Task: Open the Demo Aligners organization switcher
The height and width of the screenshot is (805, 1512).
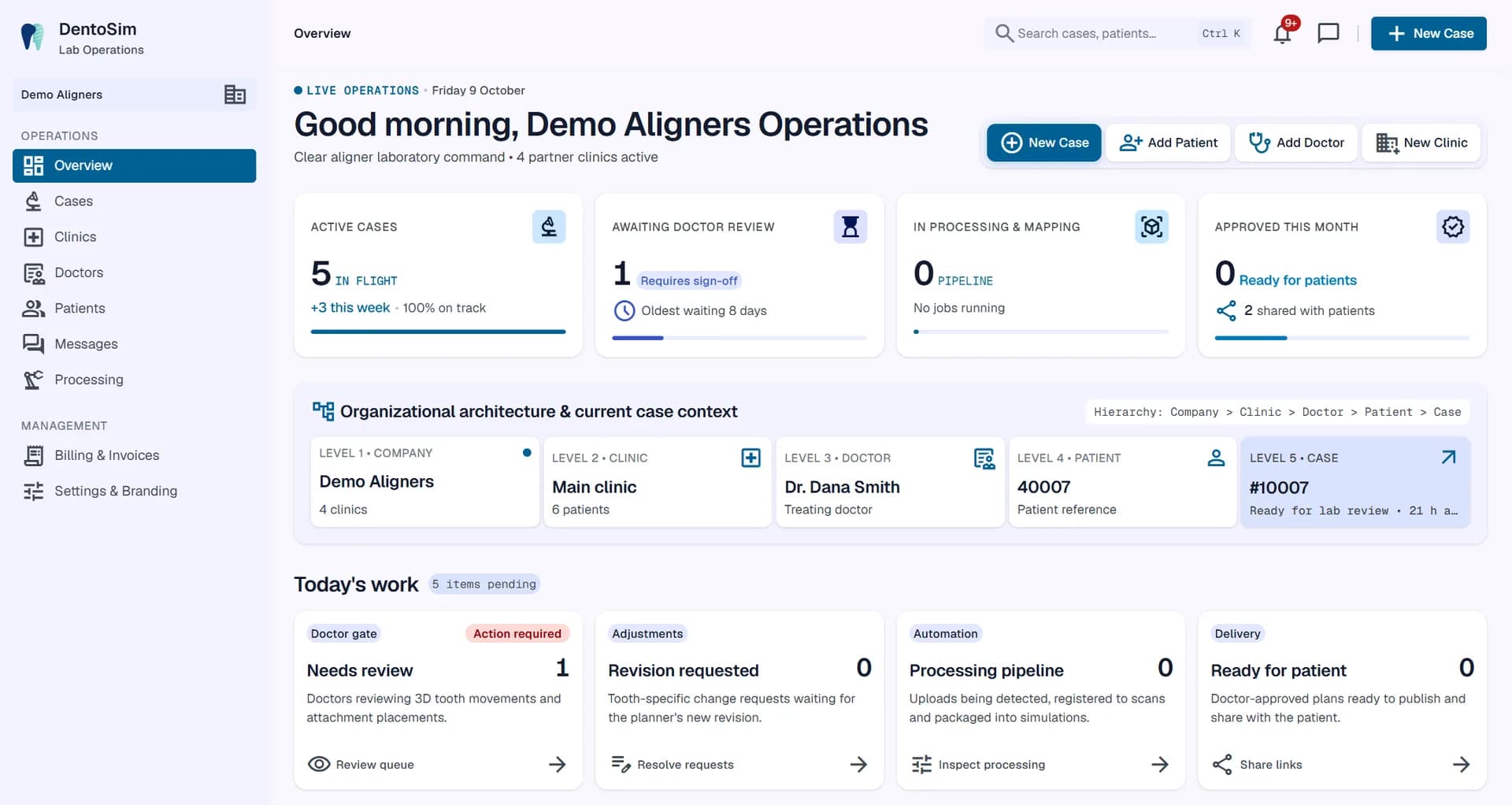Action: coord(134,95)
